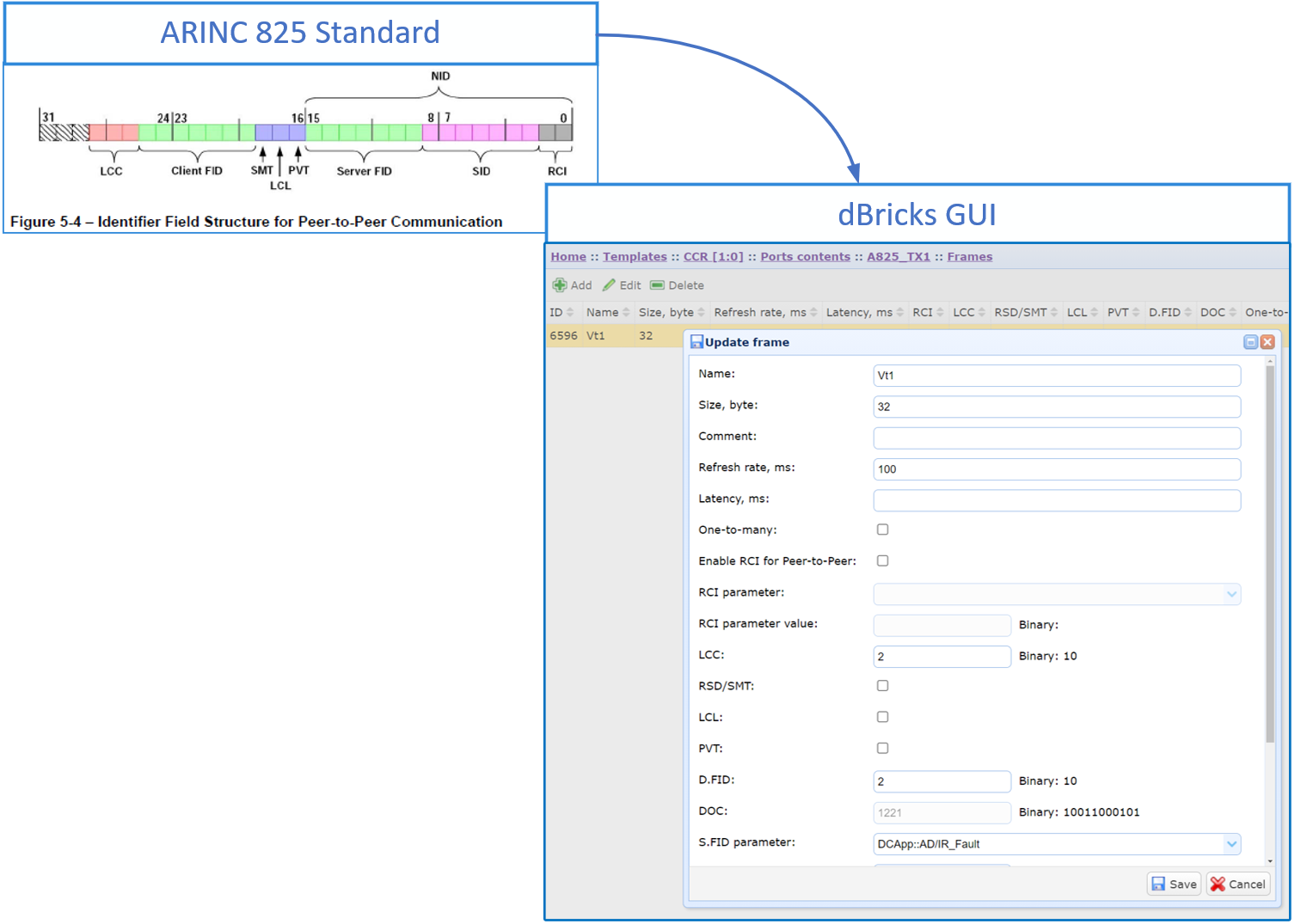1295x924 pixels.
Task: Click the Comment input field
Action: point(1057,438)
